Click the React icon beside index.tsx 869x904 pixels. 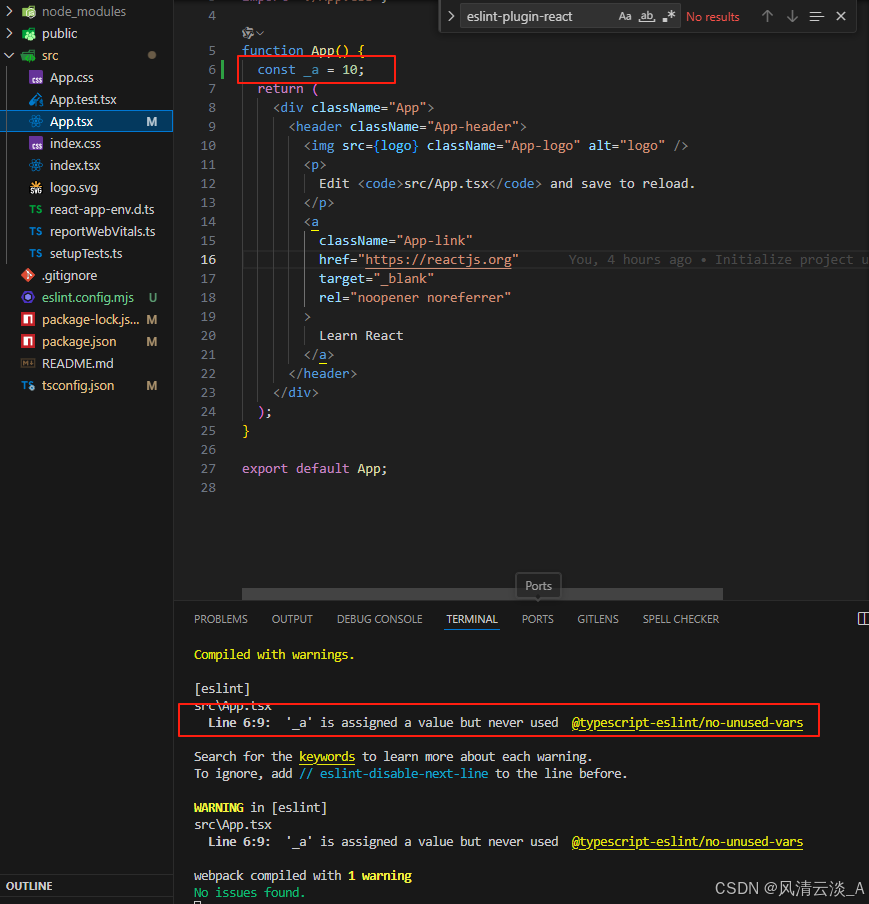coord(36,165)
